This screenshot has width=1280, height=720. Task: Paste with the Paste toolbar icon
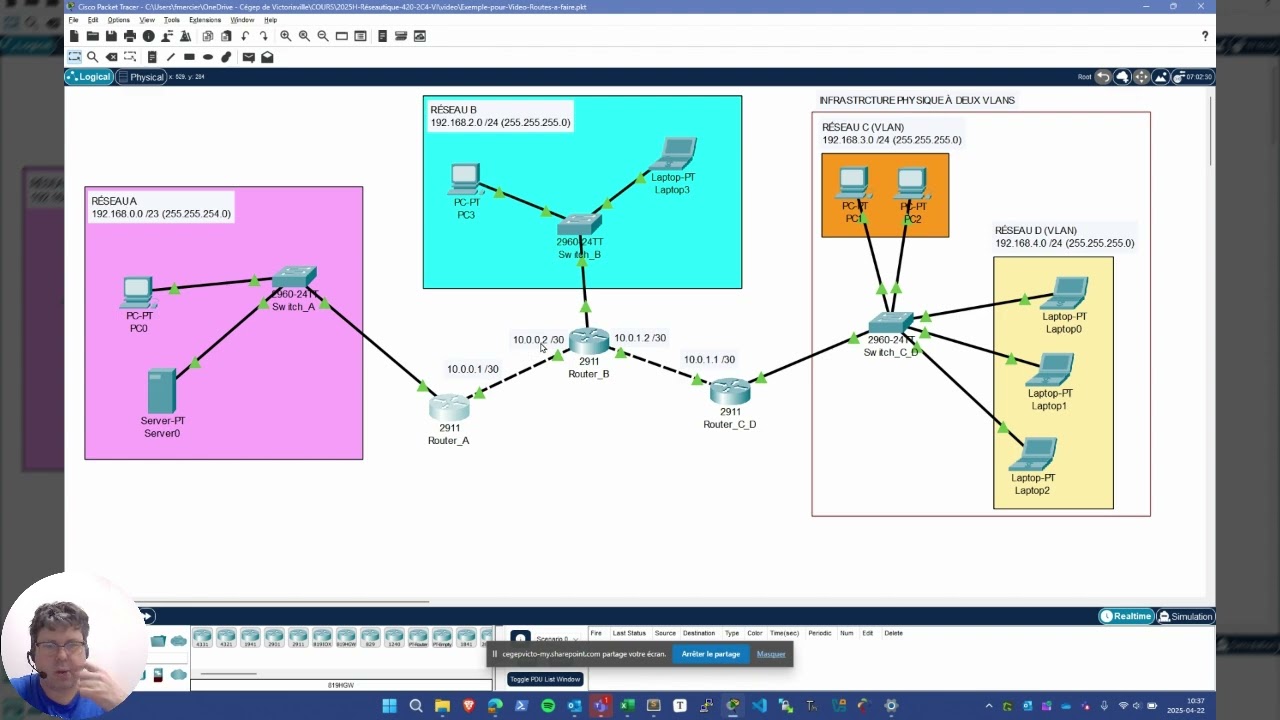tap(226, 36)
